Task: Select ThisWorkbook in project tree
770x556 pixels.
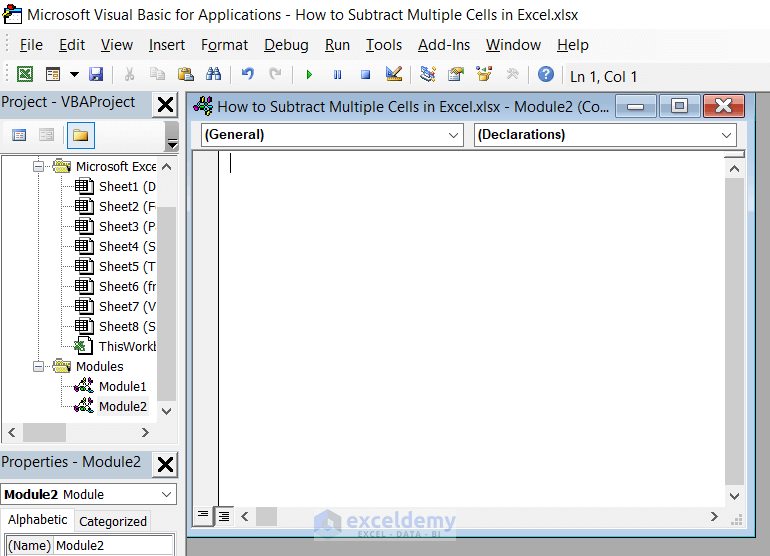Action: click(x=115, y=346)
